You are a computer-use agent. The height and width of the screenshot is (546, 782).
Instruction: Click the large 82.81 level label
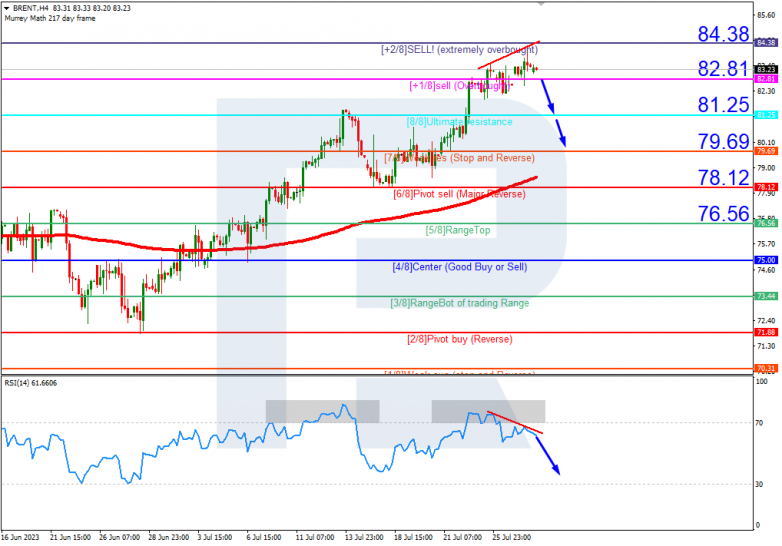(723, 69)
